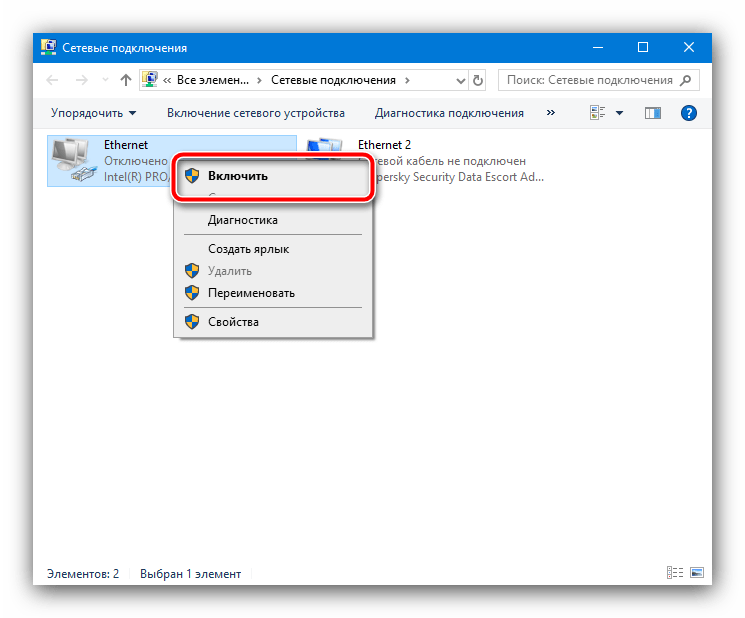
Task: Click 'Диагностика подключения' toolbar command
Action: (449, 113)
